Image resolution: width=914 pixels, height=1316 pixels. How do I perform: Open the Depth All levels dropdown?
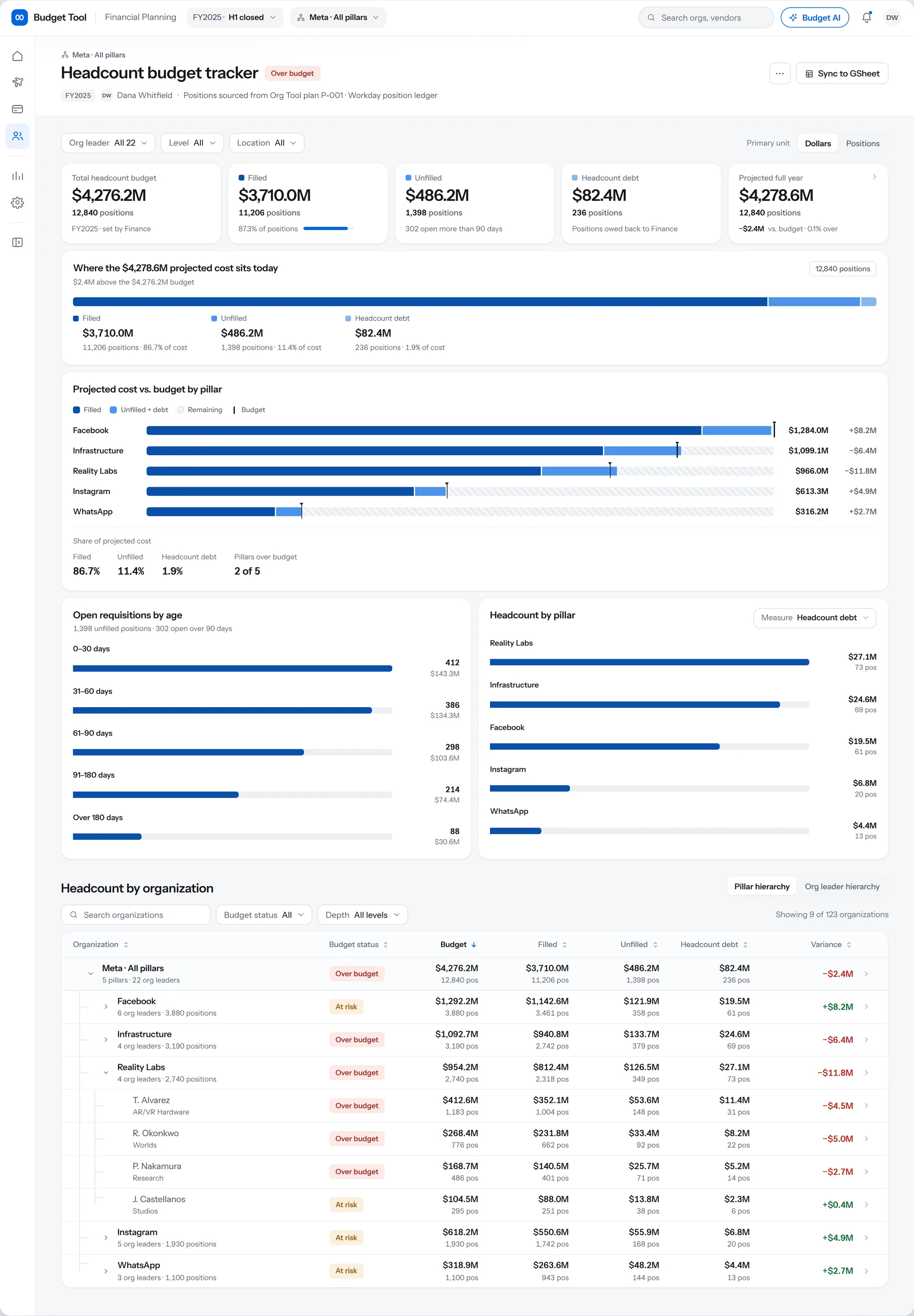tap(362, 915)
